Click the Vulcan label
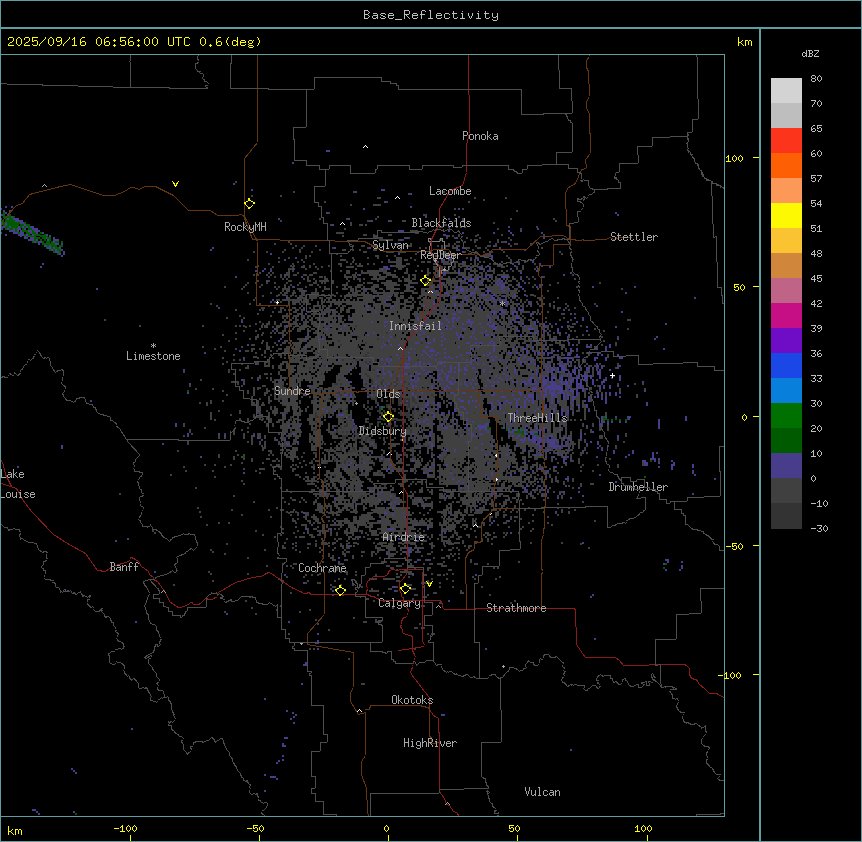 coord(542,792)
